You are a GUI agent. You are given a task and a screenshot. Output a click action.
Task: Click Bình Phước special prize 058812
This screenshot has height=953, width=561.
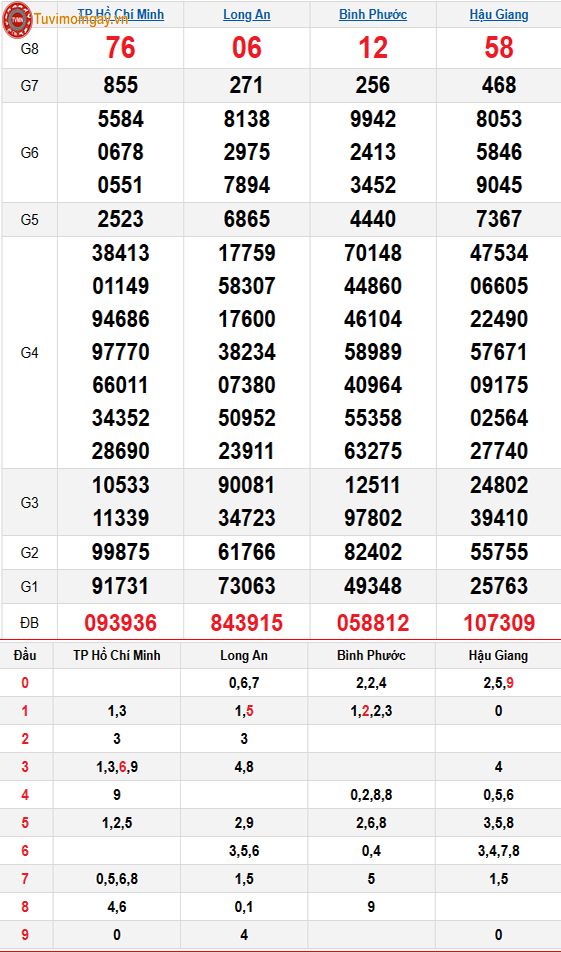[x=373, y=622]
